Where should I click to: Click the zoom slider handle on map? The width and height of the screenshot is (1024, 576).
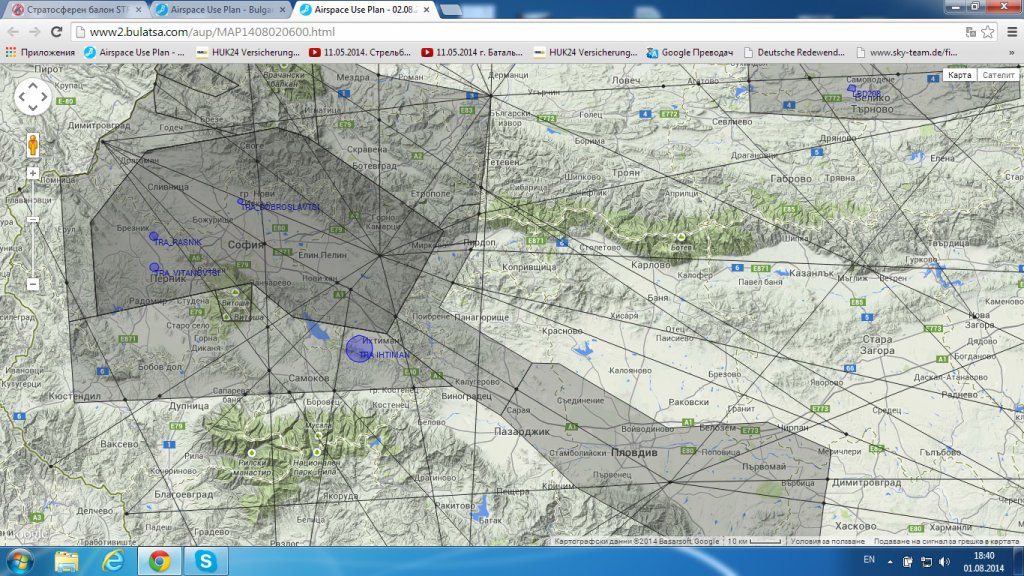point(33,220)
